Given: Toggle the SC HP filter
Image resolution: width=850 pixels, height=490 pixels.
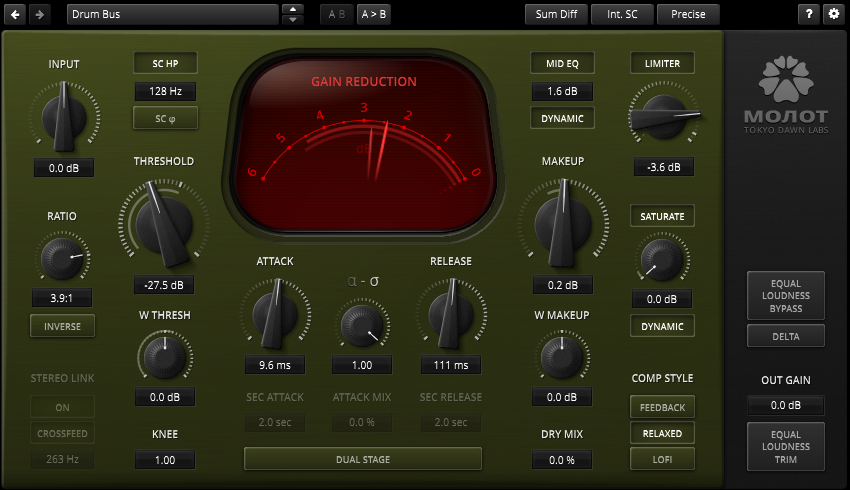Looking at the screenshot, I should [x=165, y=63].
